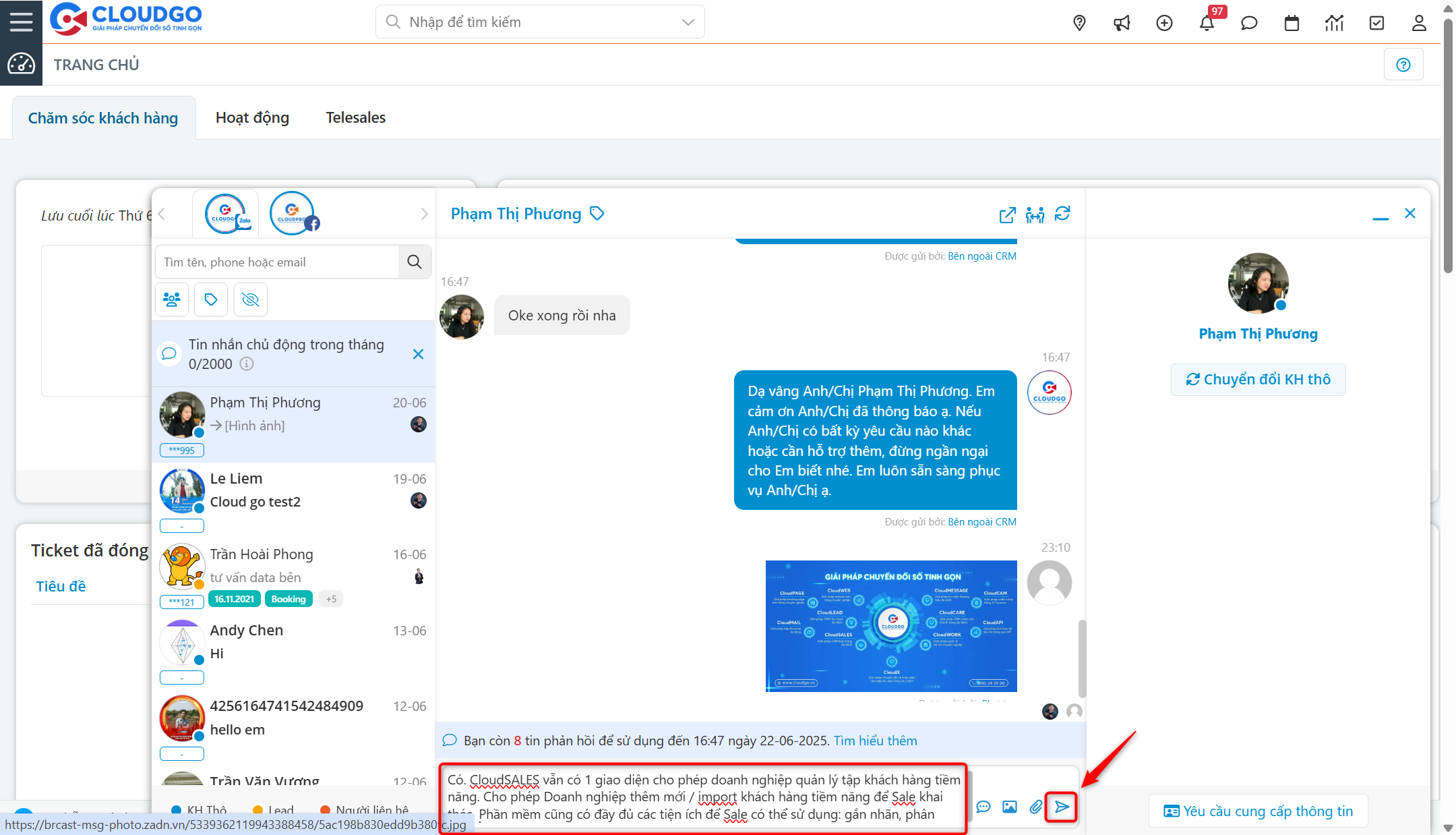
Task: Expand the search type dropdown arrow
Action: 687,22
